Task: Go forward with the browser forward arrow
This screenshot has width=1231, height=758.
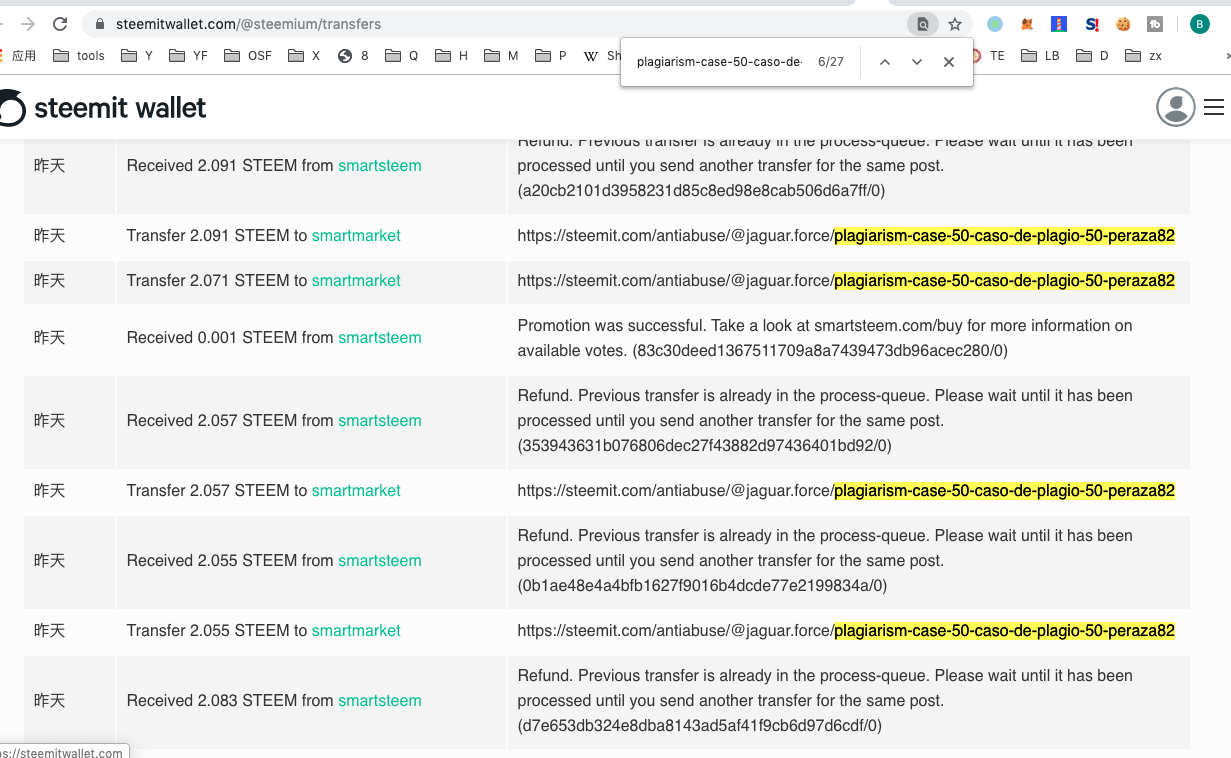Action: tap(28, 24)
